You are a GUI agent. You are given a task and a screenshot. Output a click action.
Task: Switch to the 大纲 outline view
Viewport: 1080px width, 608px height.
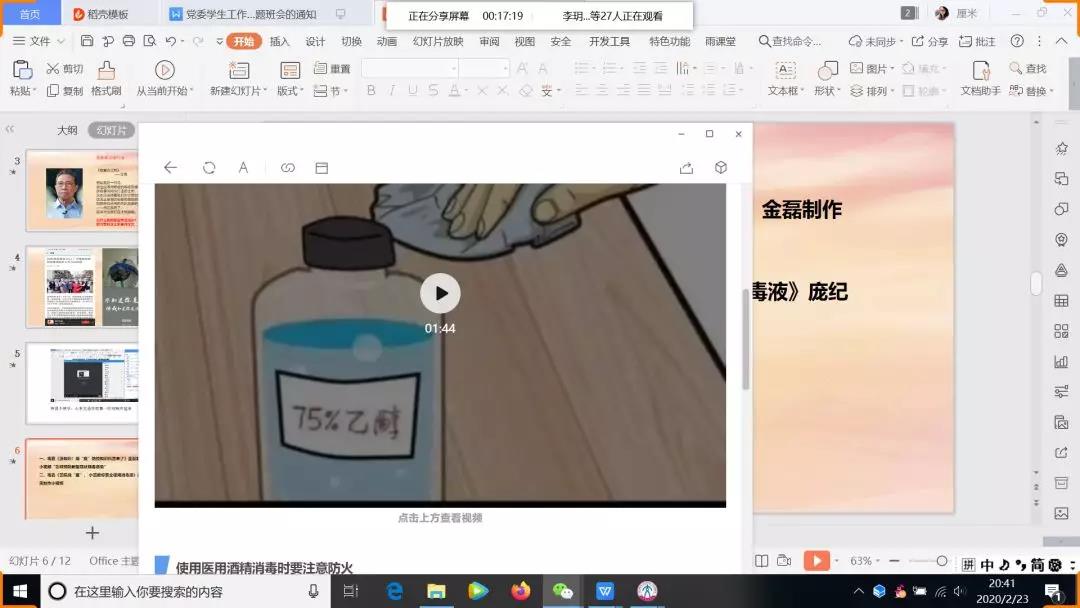67,130
